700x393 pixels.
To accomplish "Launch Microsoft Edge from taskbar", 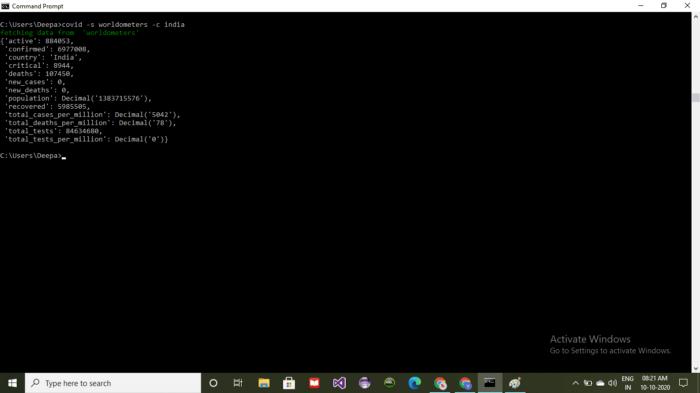I will (x=415, y=383).
